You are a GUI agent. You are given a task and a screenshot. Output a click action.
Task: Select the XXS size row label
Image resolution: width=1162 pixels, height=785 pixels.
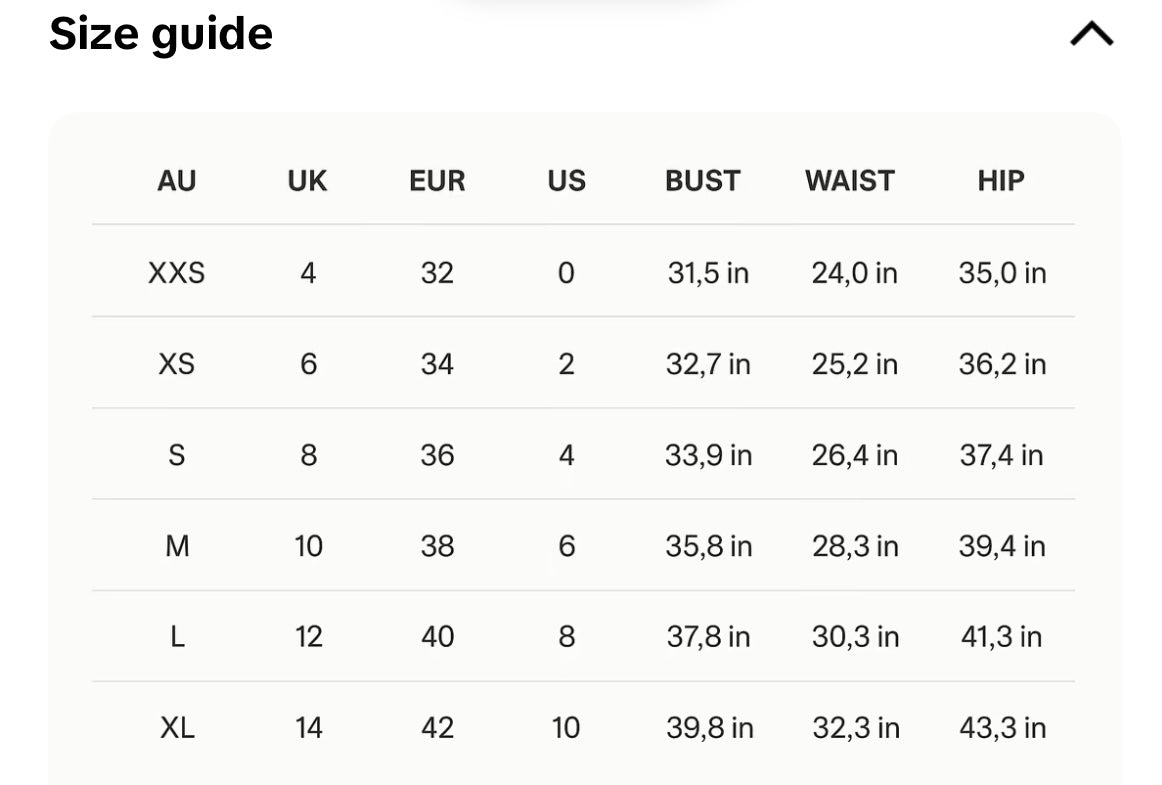coord(176,273)
